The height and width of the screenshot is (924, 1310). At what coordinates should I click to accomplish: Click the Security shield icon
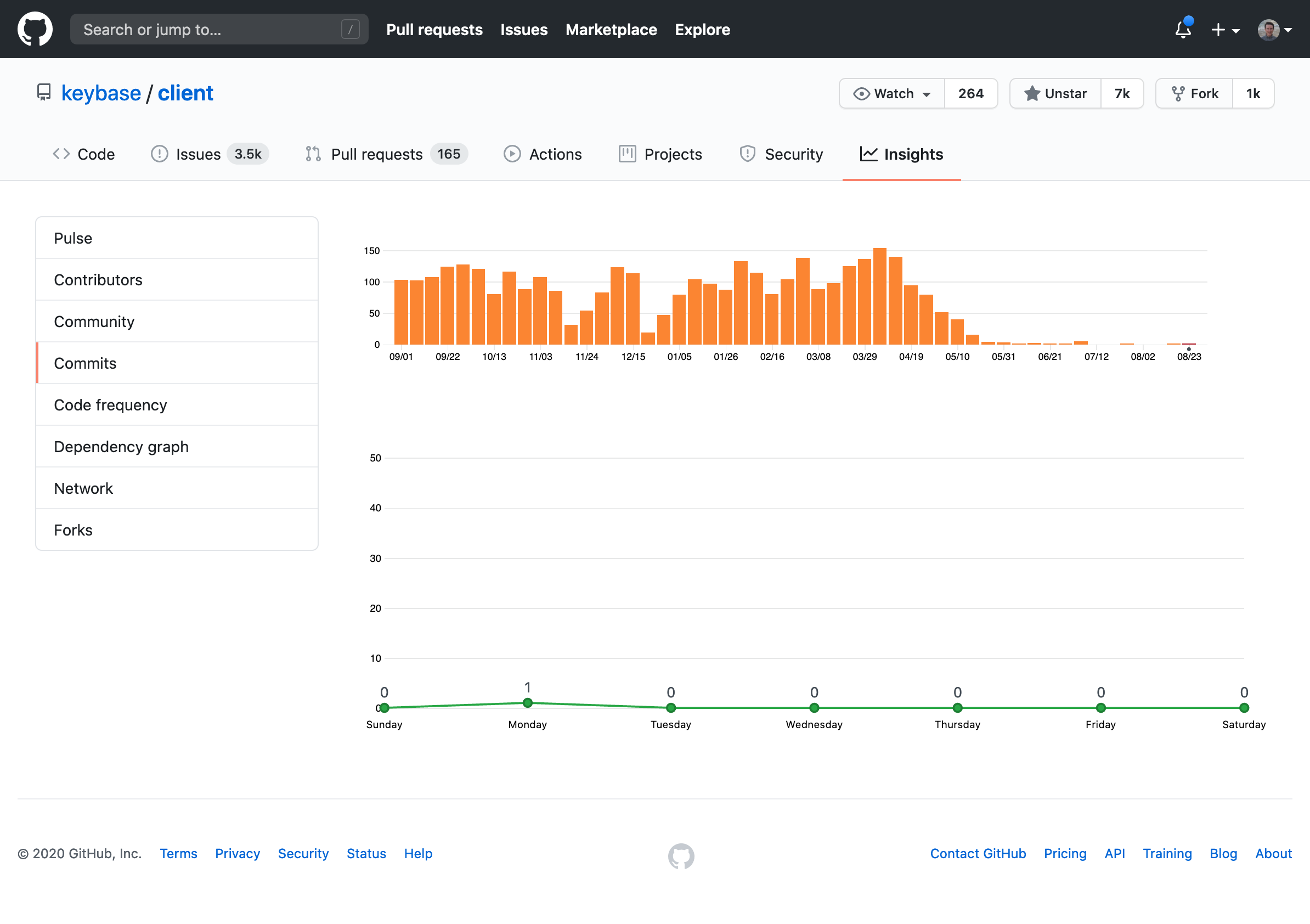click(747, 154)
